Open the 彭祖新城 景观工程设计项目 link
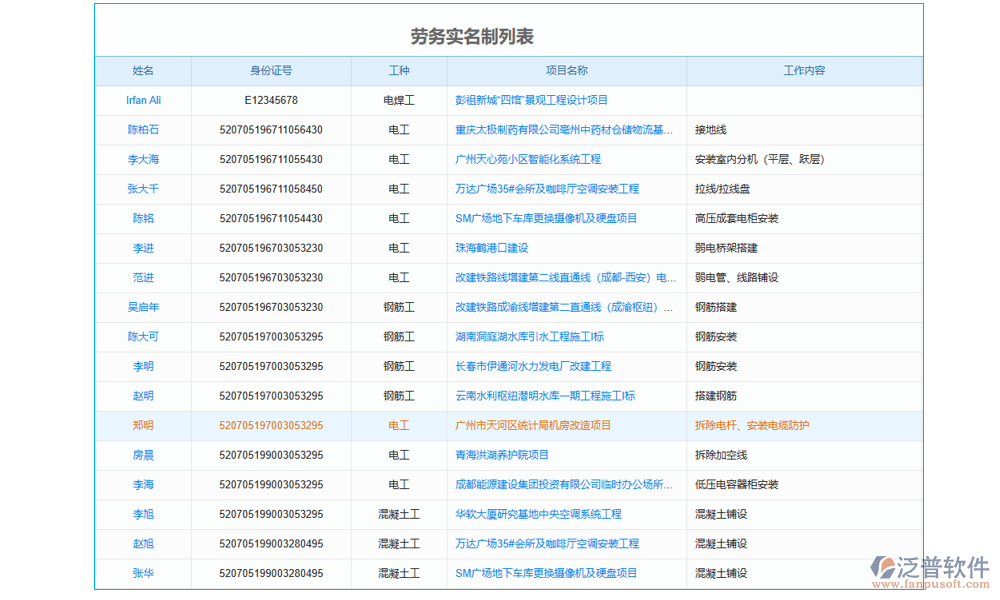This screenshot has width=1000, height=600. 531,101
